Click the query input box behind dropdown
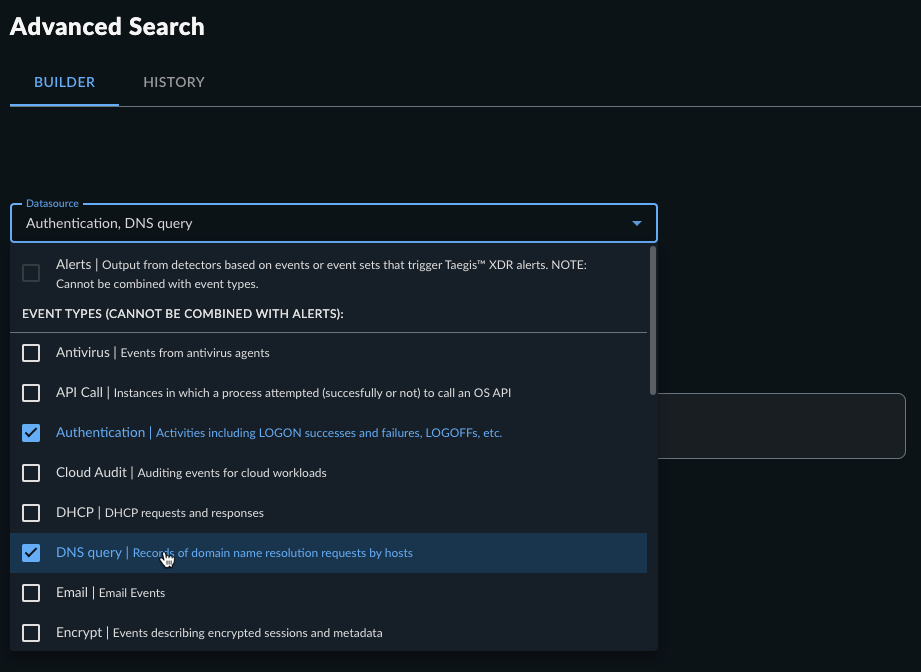The width and height of the screenshot is (921, 672). pos(781,426)
